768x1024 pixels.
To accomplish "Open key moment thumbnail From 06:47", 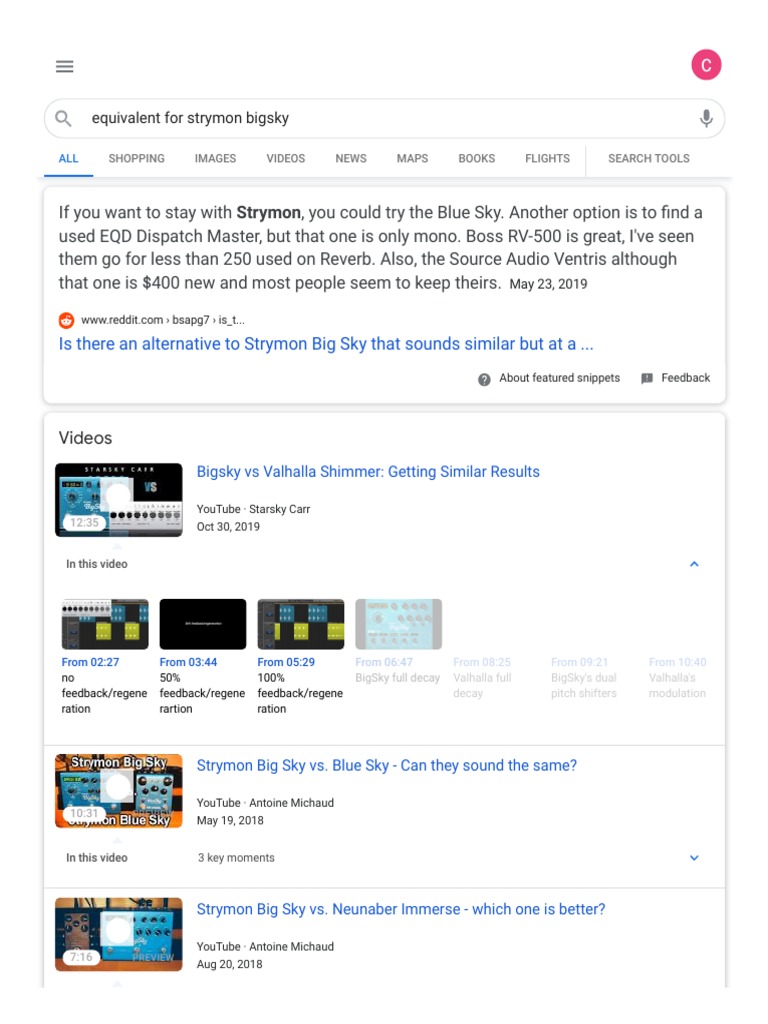I will (x=398, y=624).
